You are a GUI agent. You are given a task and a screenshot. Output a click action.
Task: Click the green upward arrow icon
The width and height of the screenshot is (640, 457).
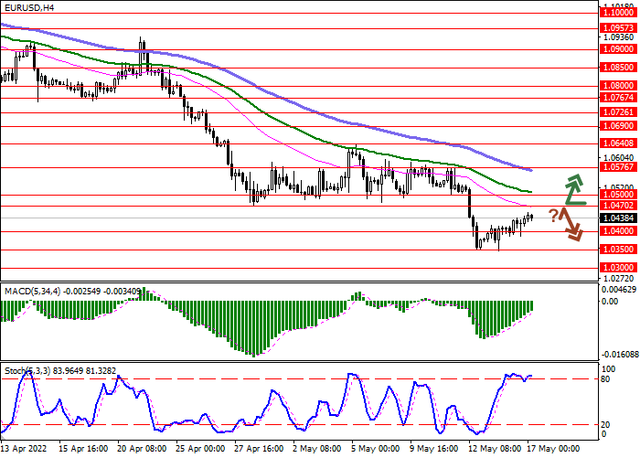tap(576, 189)
